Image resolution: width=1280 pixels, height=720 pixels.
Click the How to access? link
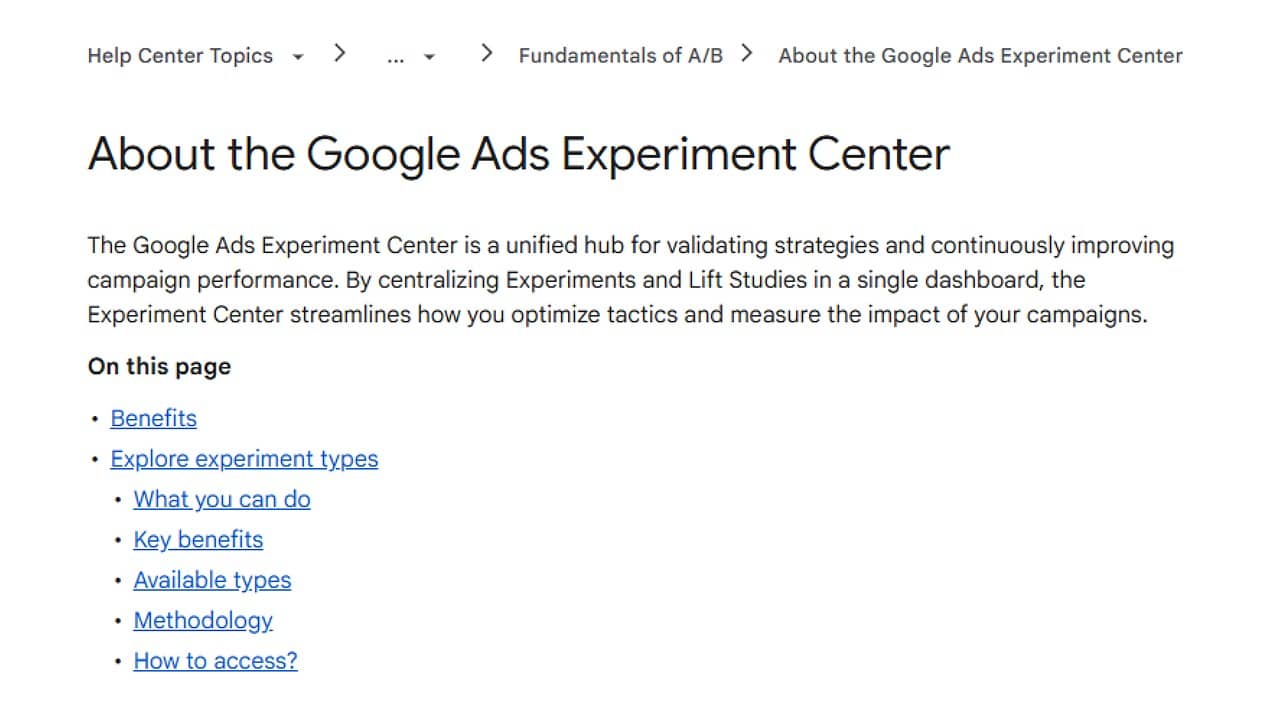click(215, 661)
